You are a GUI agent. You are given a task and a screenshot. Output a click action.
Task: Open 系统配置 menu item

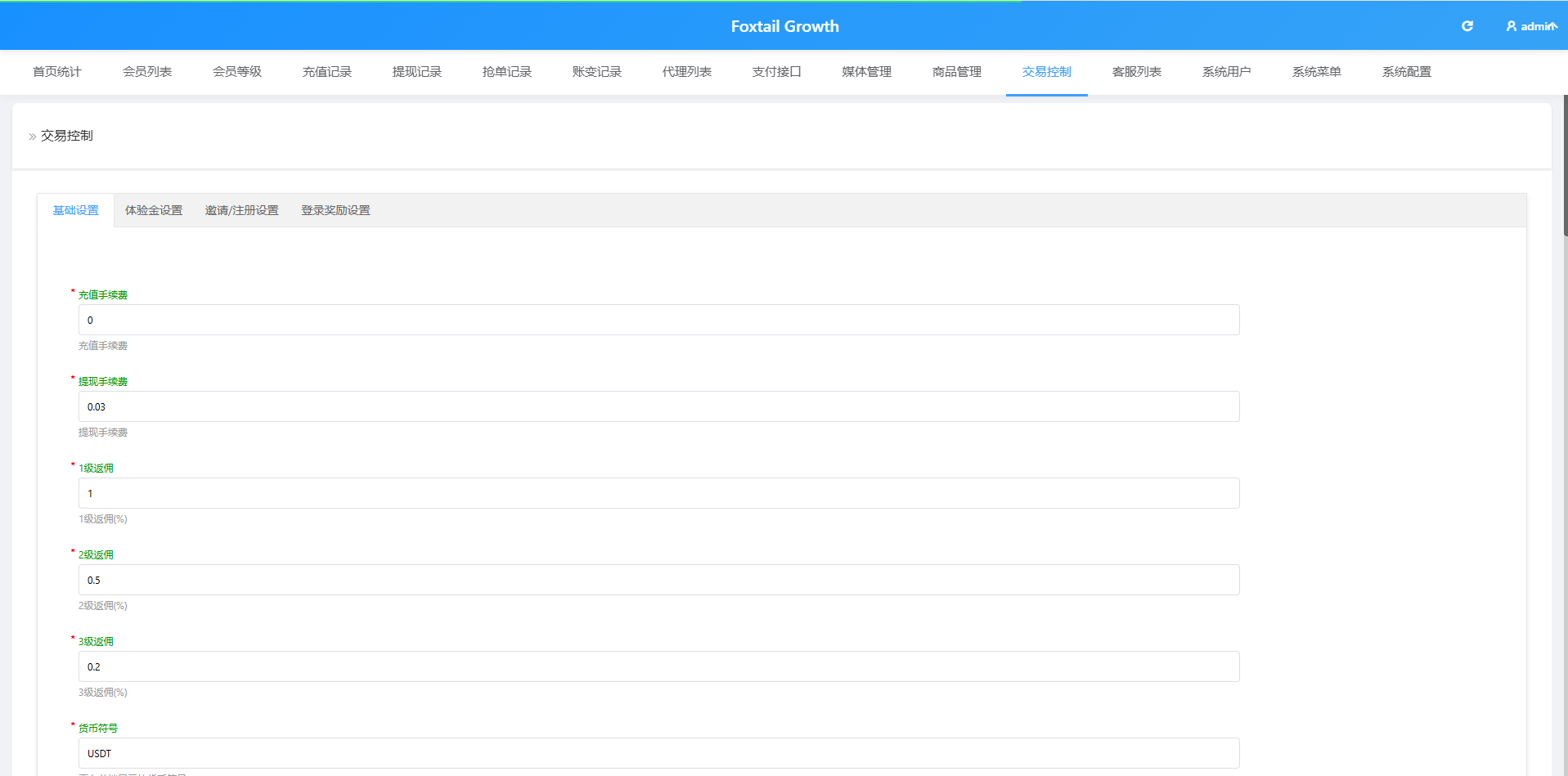coord(1407,72)
